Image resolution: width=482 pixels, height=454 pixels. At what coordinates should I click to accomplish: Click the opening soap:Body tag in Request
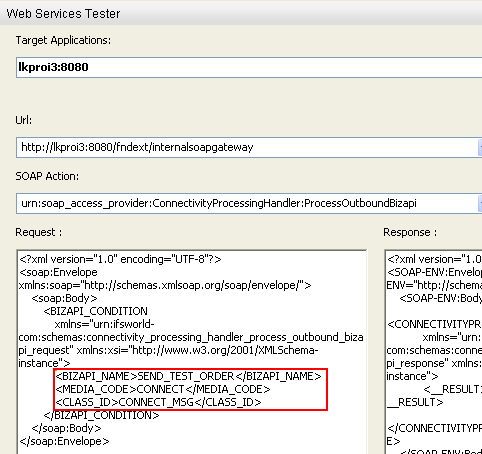coord(64,298)
